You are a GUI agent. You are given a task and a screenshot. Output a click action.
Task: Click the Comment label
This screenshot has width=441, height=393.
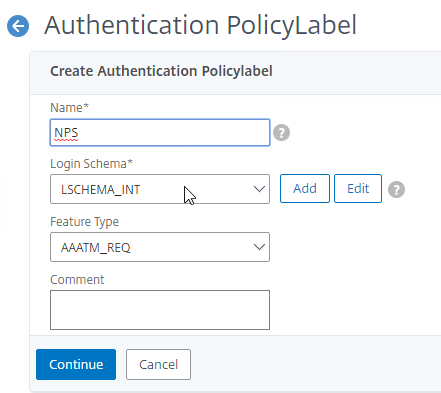pos(77,280)
